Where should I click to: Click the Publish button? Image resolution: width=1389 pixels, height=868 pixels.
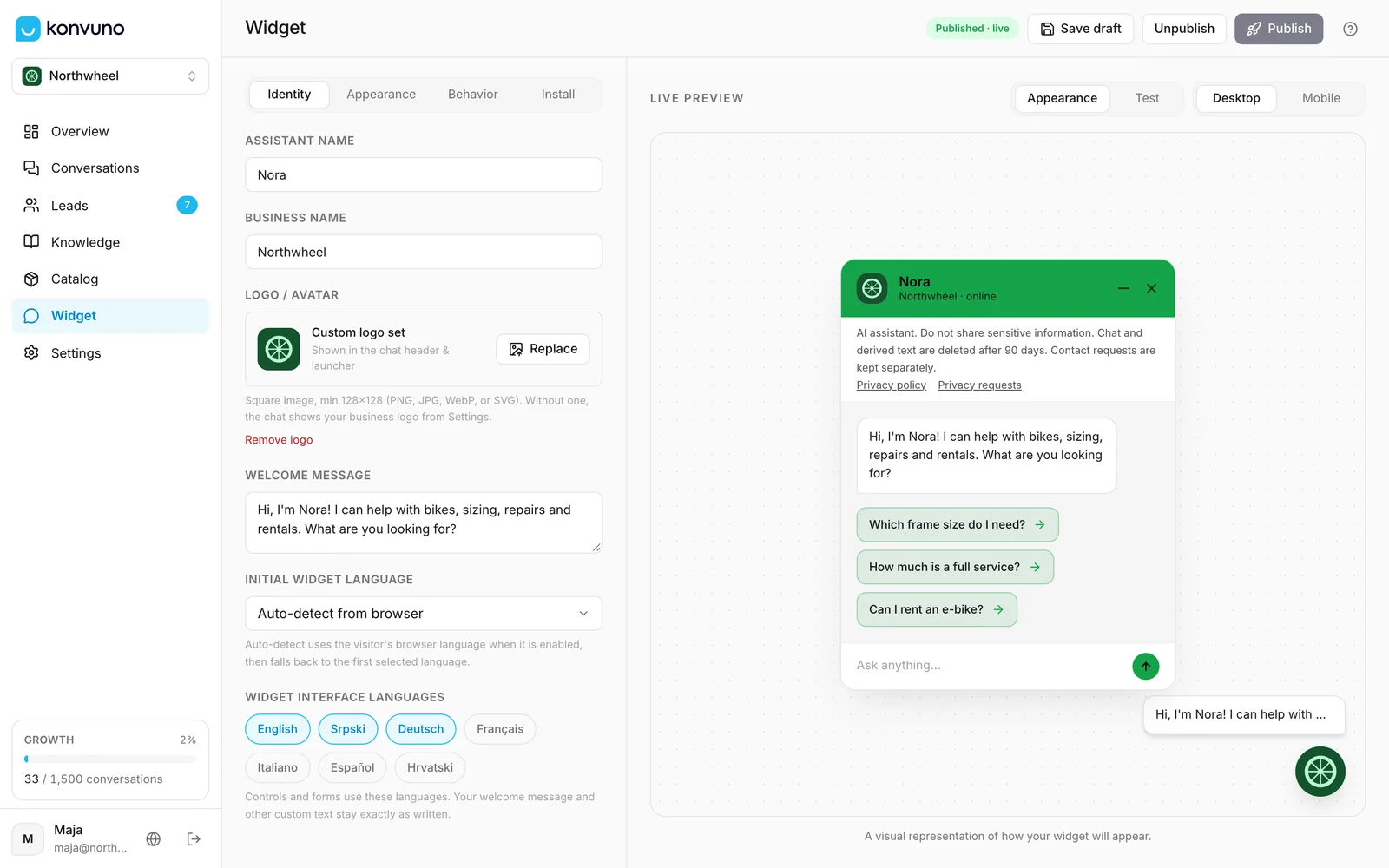tap(1279, 29)
